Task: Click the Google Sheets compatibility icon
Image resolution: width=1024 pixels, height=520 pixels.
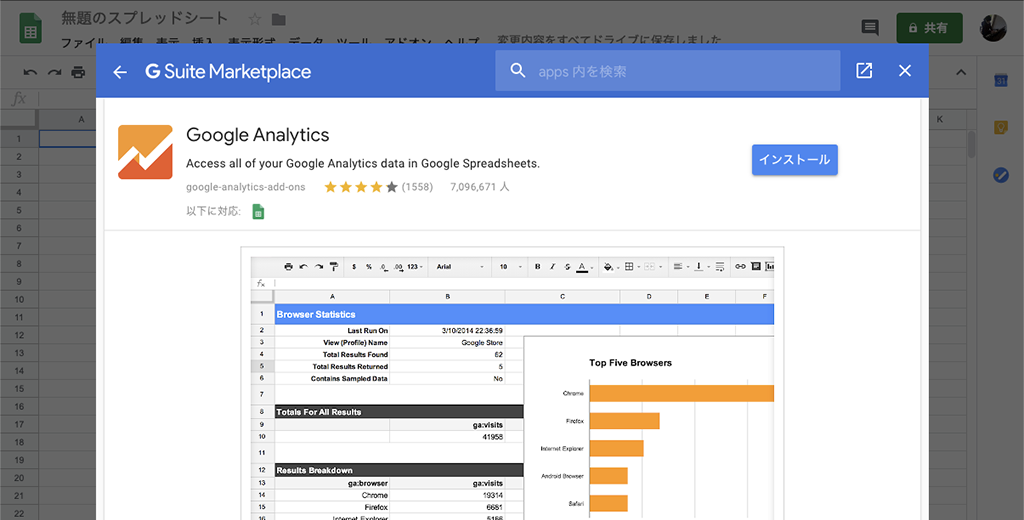Action: click(259, 212)
